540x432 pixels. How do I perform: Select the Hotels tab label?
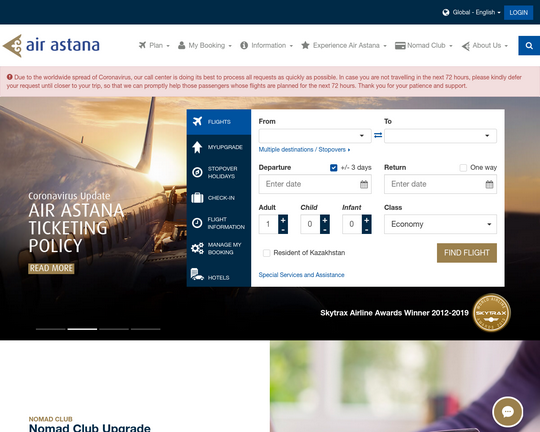click(x=218, y=277)
